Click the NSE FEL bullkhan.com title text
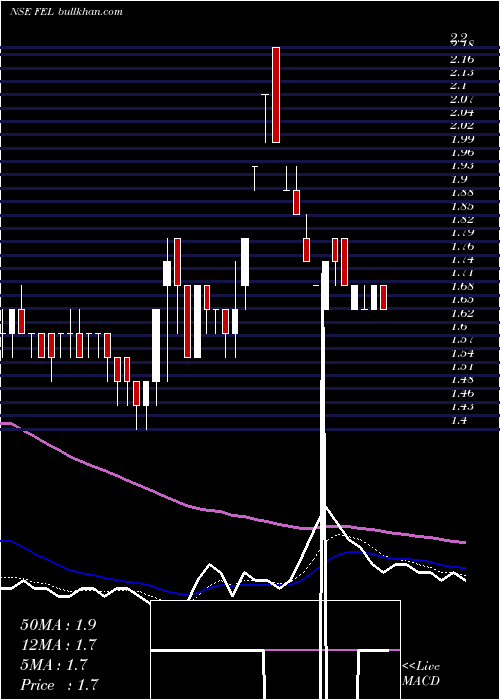The height and width of the screenshot is (700, 500). 66,12
